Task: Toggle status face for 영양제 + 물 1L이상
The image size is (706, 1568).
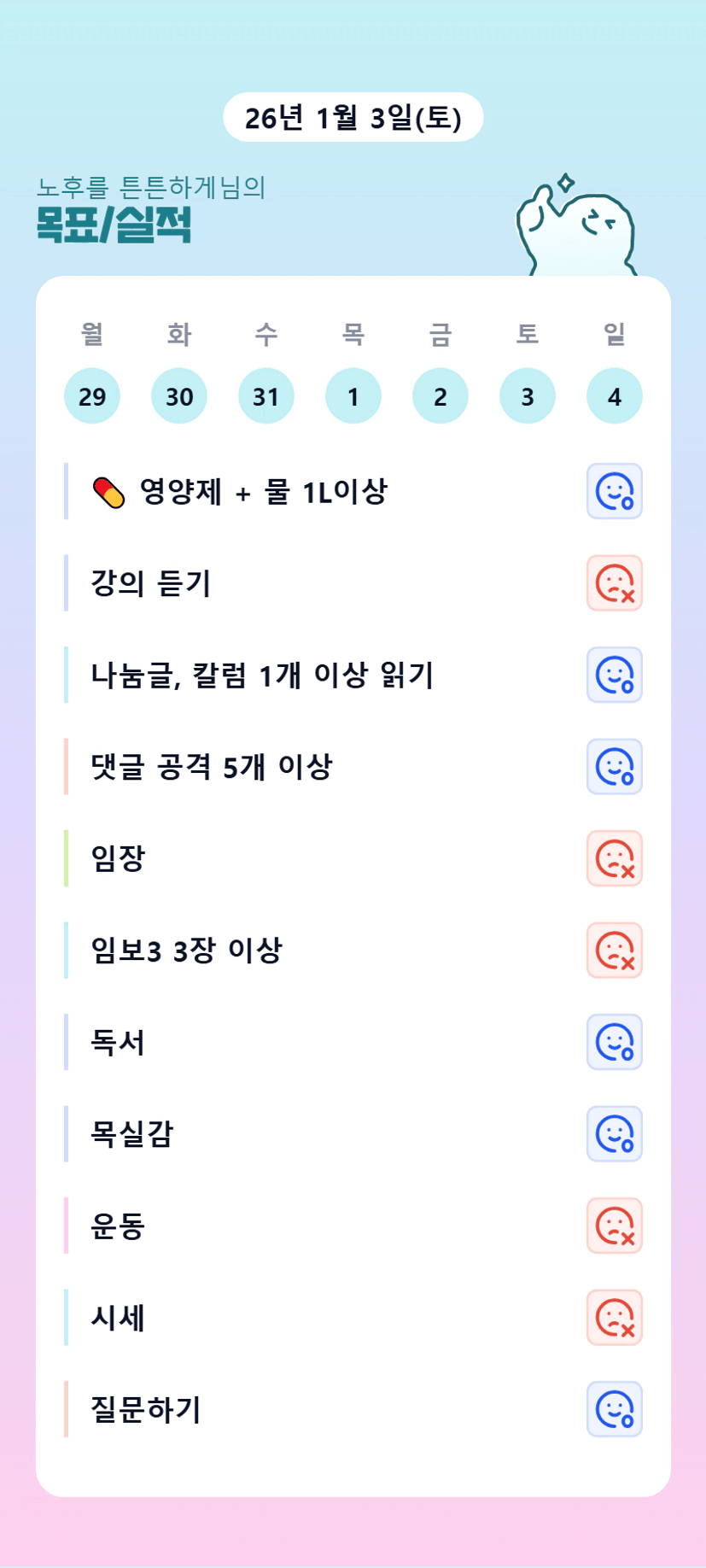Action: [x=614, y=491]
